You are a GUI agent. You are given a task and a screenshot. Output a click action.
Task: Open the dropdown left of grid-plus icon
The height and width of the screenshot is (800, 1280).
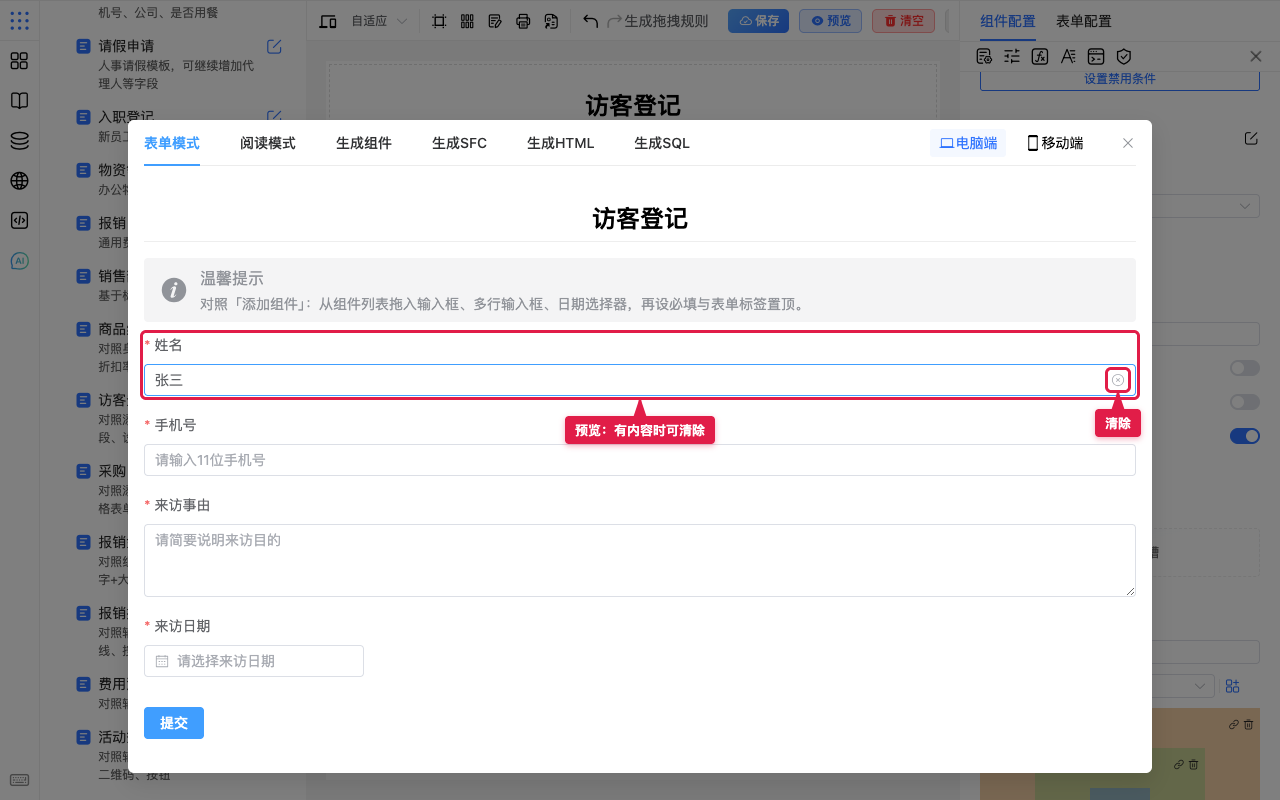(1182, 686)
